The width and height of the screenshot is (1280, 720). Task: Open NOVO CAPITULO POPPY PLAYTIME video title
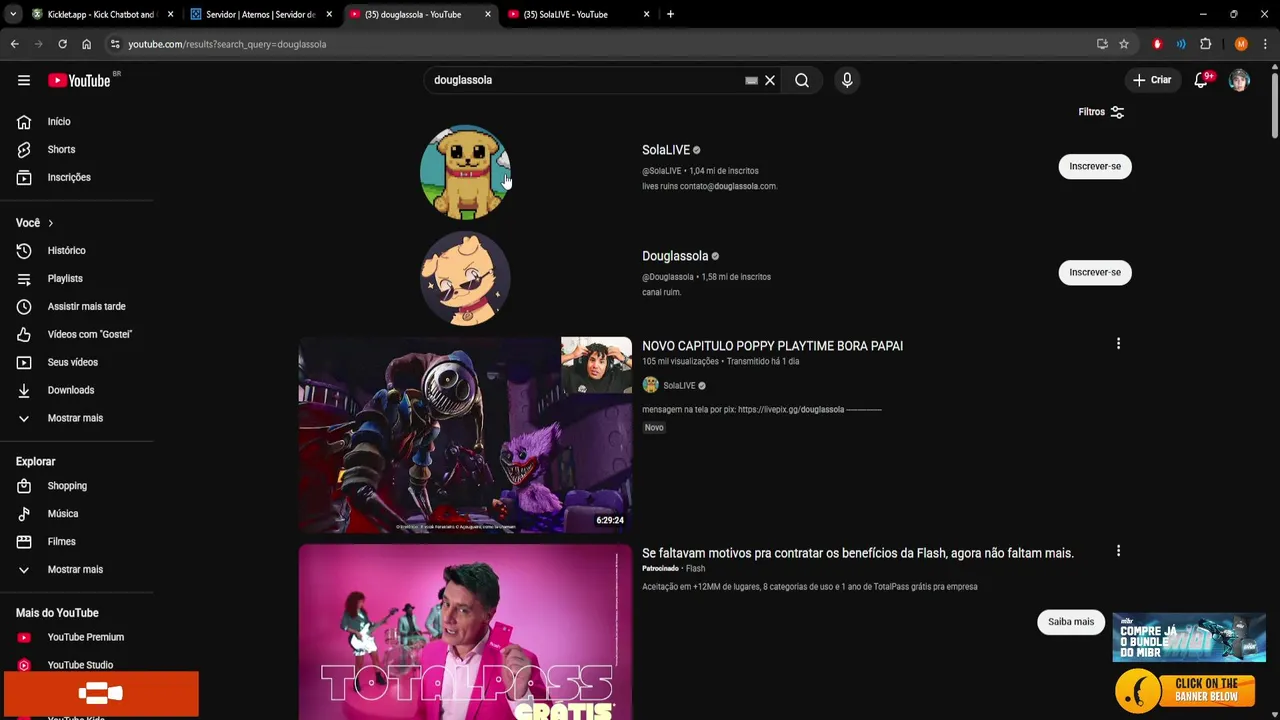[x=772, y=346]
